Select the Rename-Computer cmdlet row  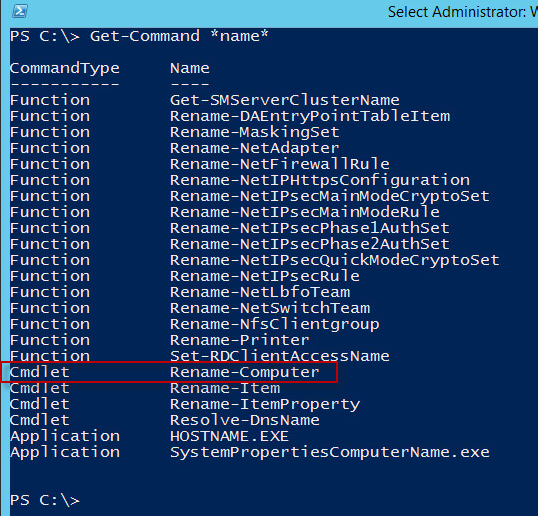[169, 372]
